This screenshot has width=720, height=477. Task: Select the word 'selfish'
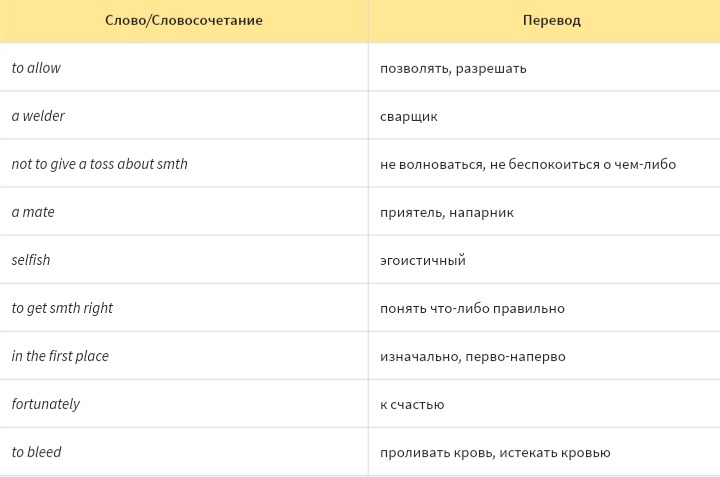click(x=31, y=260)
